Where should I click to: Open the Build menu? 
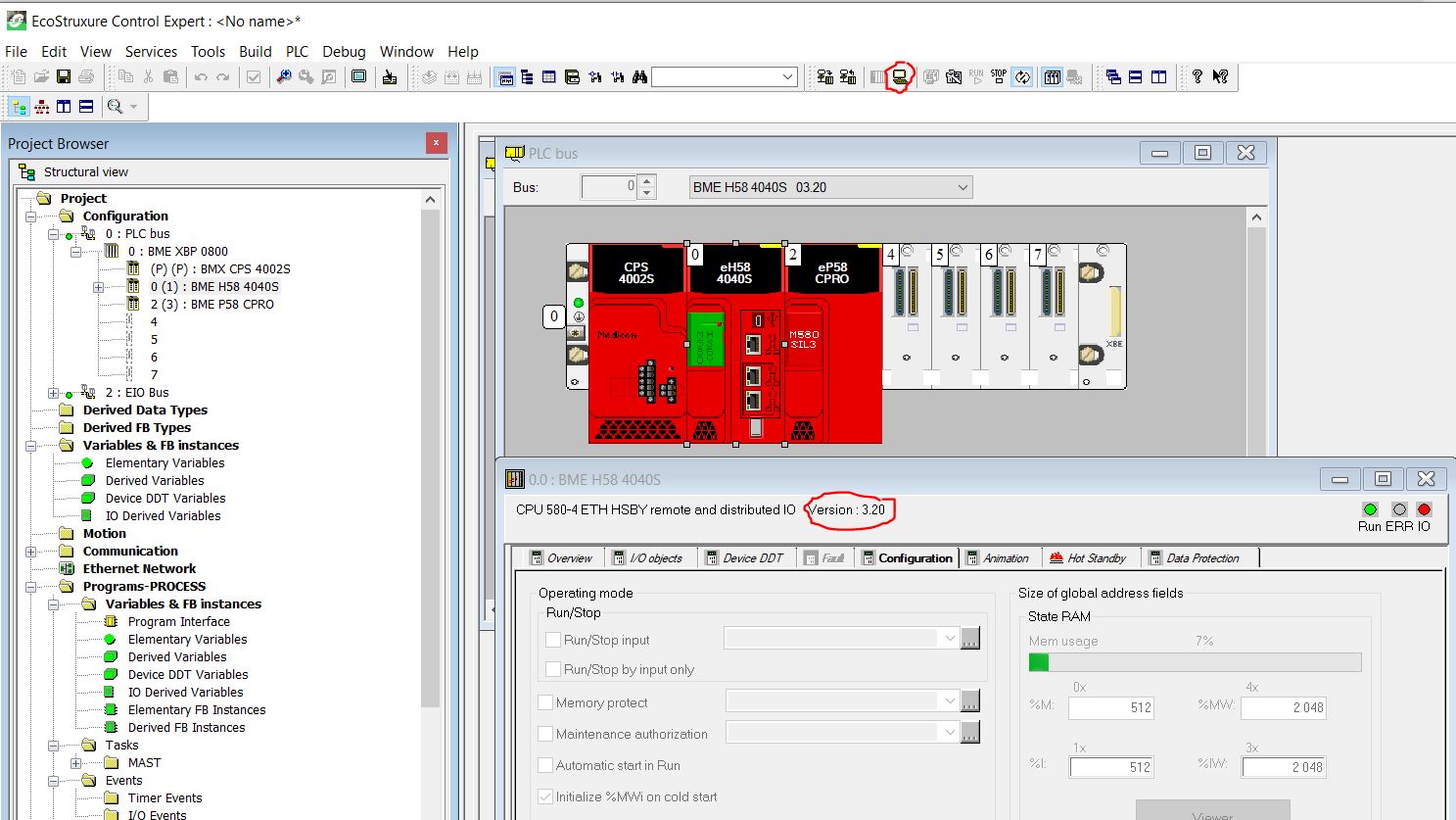[256, 52]
